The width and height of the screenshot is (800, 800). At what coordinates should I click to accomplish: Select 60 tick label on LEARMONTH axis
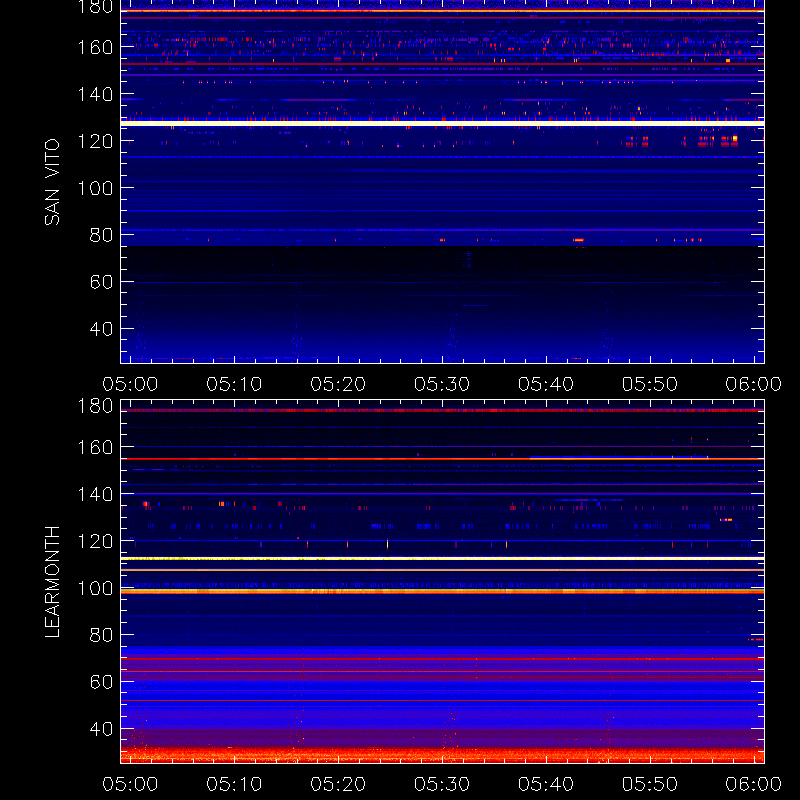click(101, 682)
